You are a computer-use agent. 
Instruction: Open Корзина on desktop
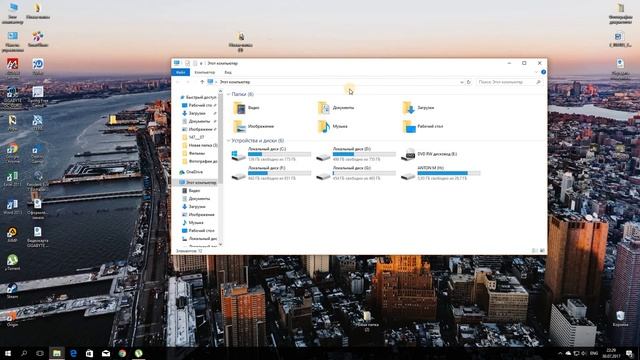point(620,319)
